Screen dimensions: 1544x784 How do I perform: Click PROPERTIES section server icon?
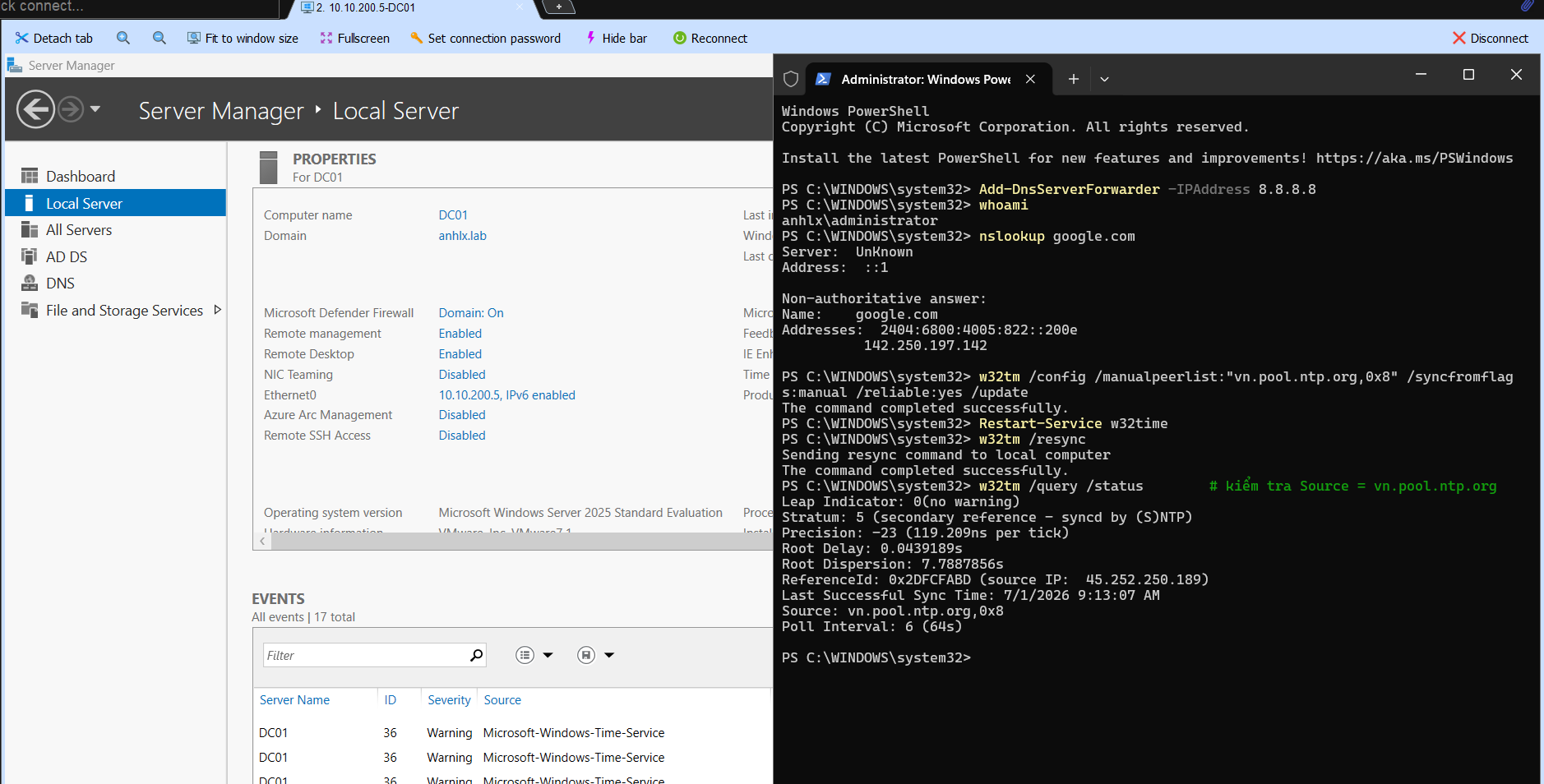click(x=268, y=167)
